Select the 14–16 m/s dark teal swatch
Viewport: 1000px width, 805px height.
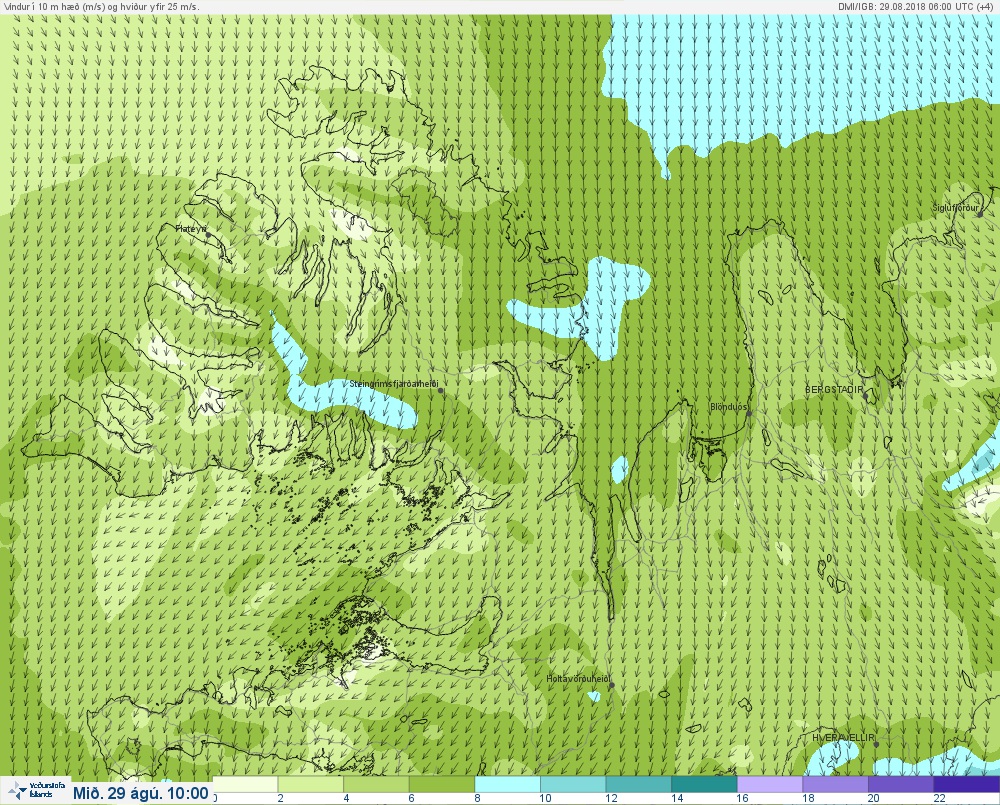pos(705,784)
